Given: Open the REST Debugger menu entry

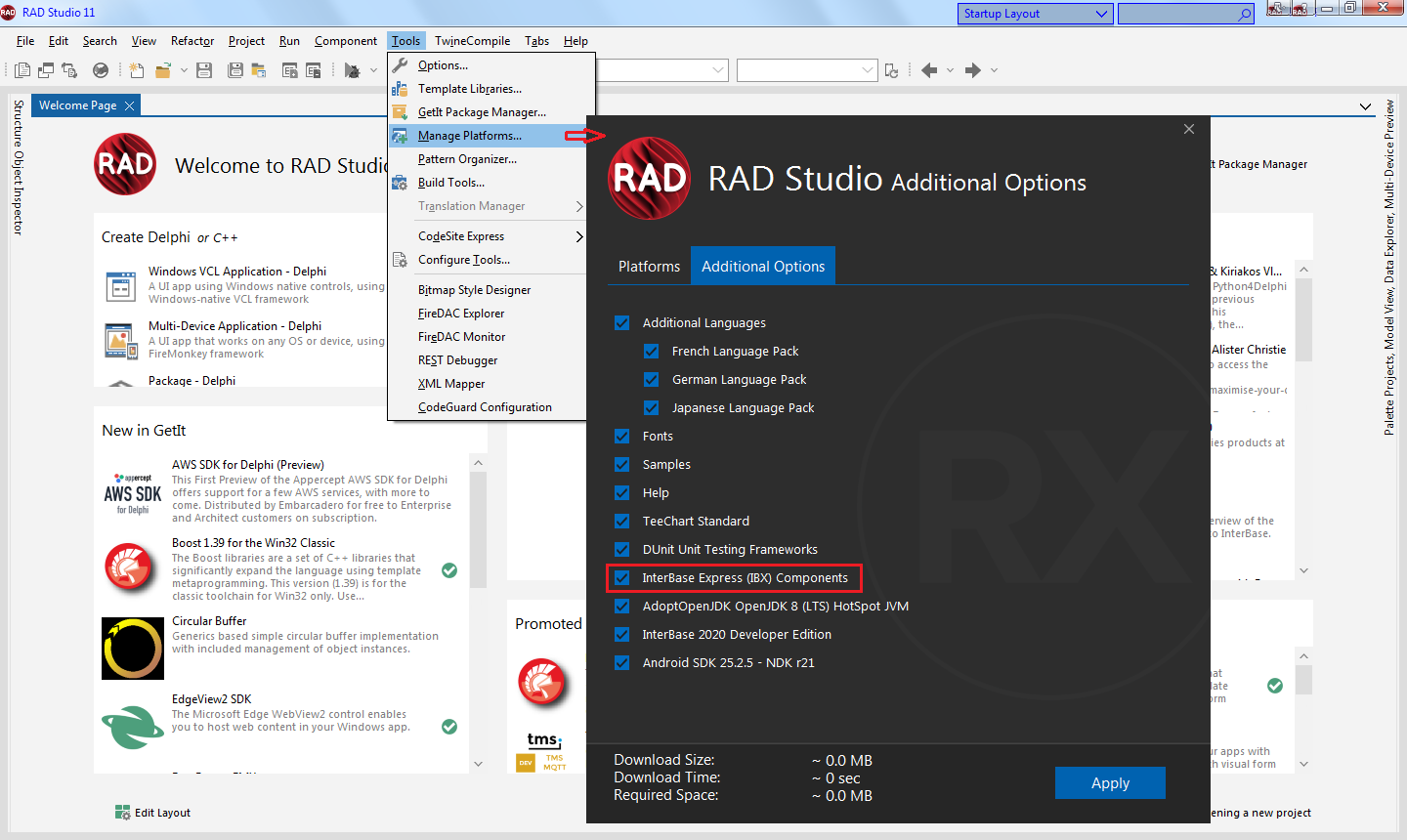Looking at the screenshot, I should coord(487,360).
